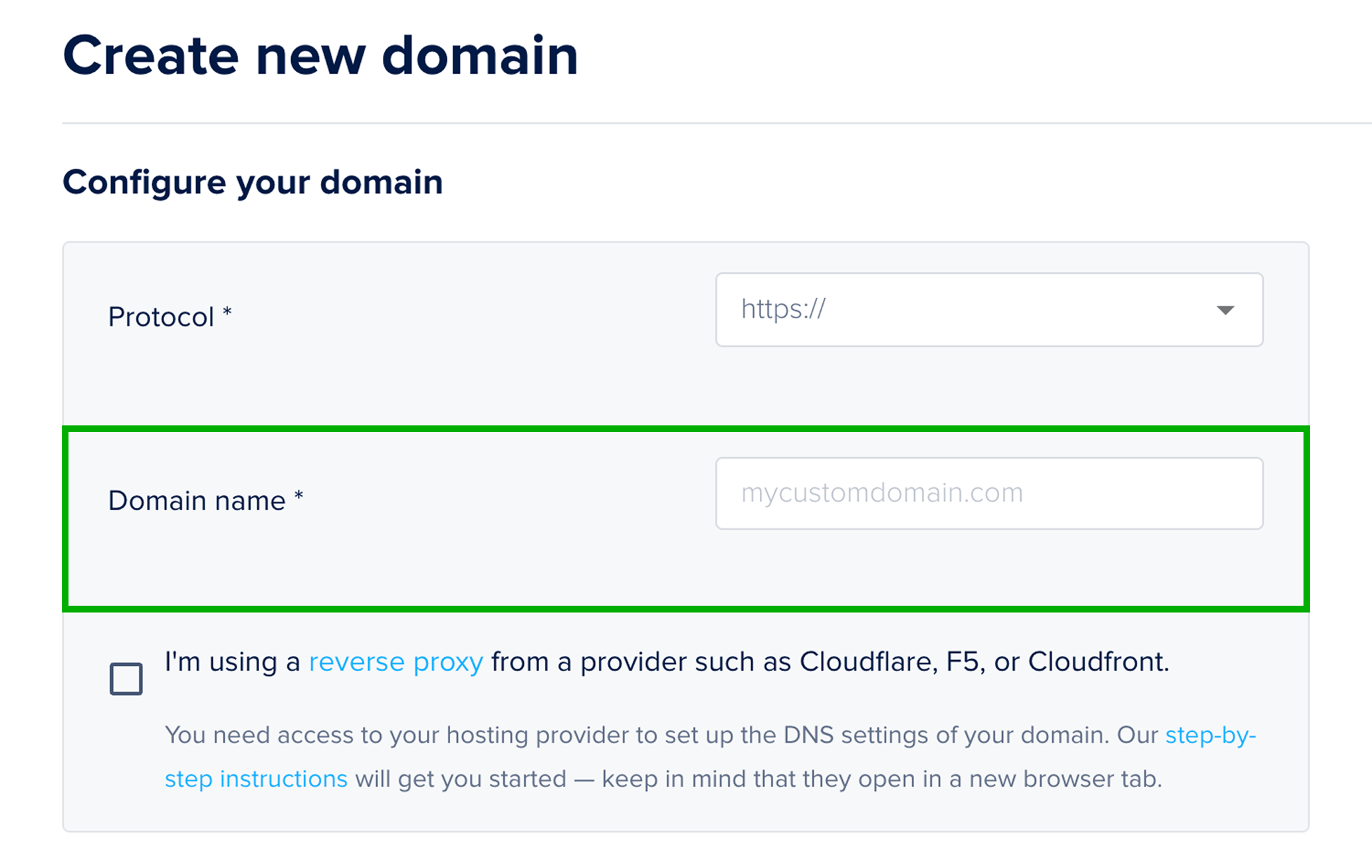
Task: Click the Configure your domain section title
Action: click(x=253, y=181)
